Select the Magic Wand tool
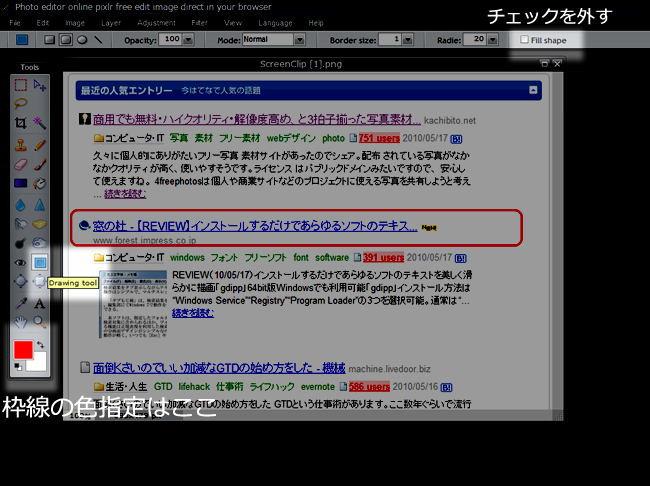The width and height of the screenshot is (650, 486). pos(40,123)
